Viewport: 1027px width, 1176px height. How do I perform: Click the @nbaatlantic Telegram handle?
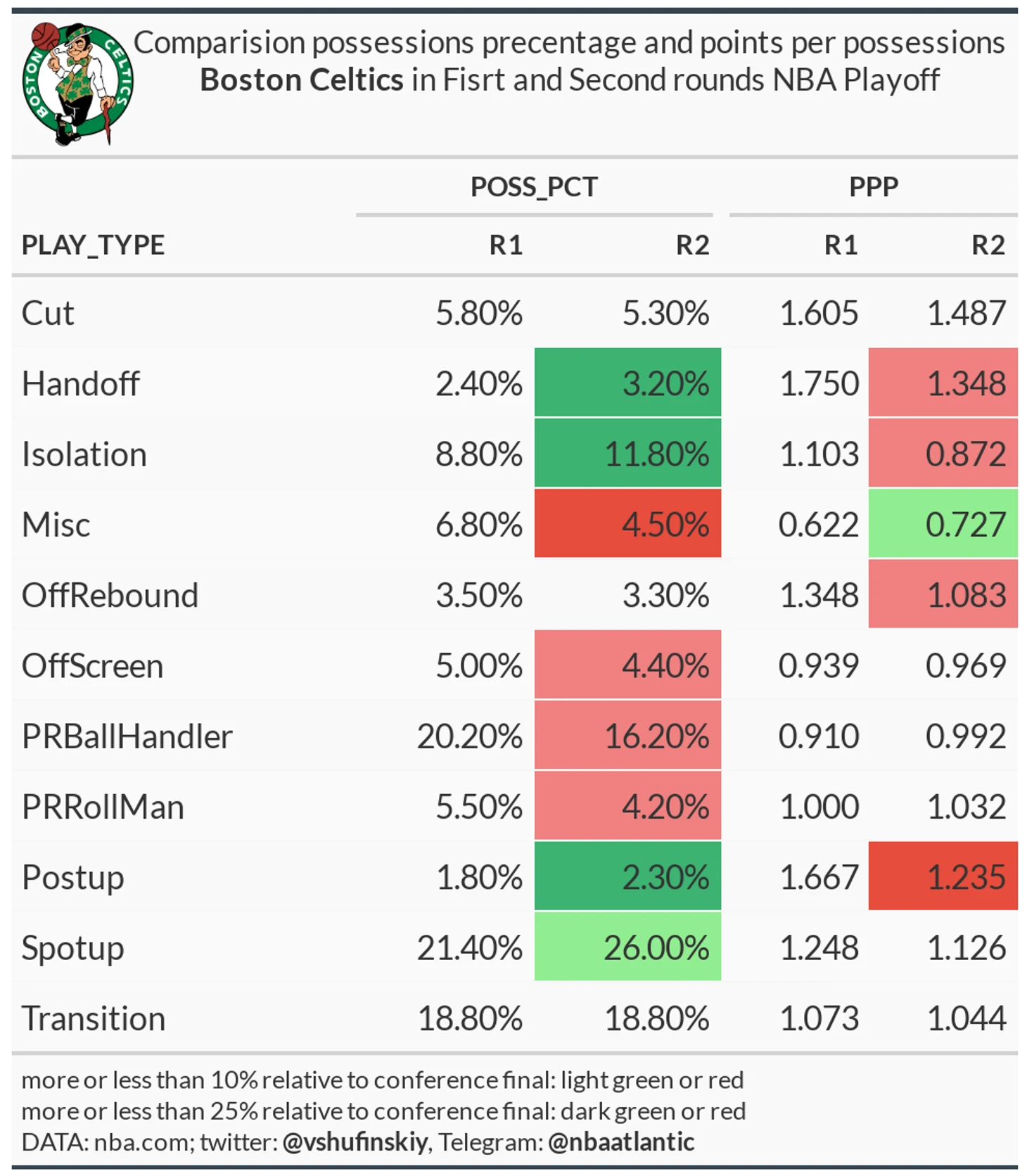[621, 1142]
